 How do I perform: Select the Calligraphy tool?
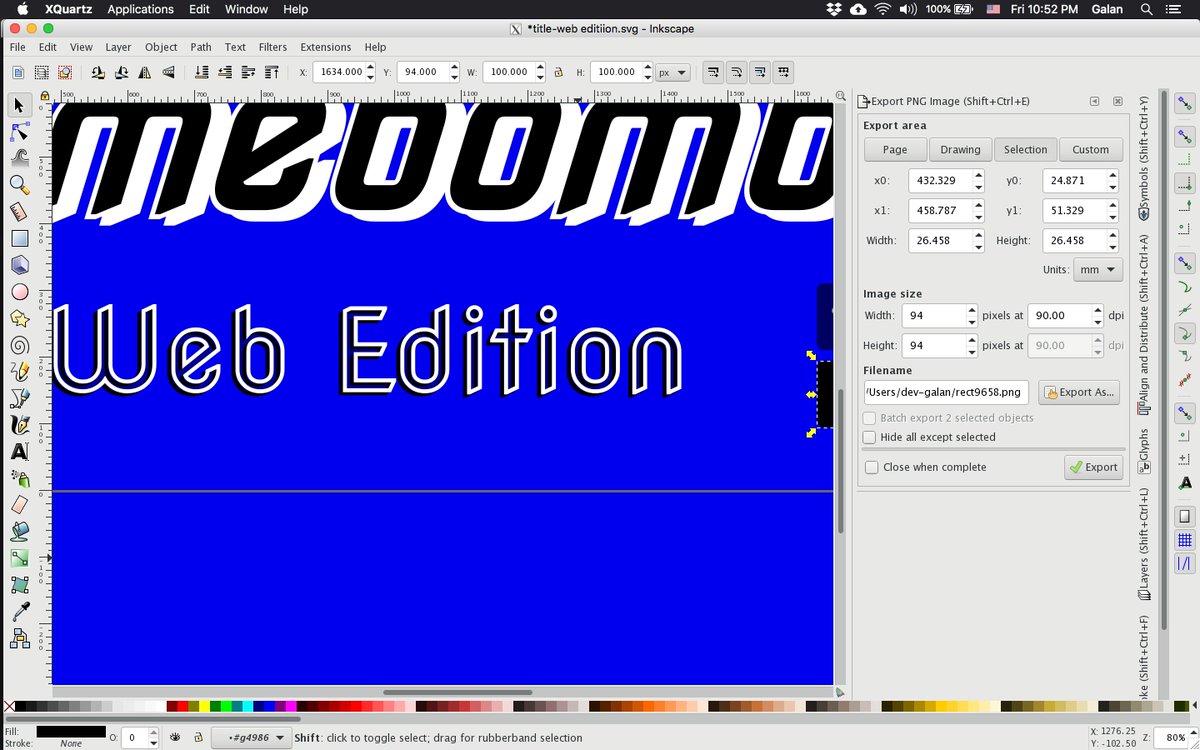[19, 424]
